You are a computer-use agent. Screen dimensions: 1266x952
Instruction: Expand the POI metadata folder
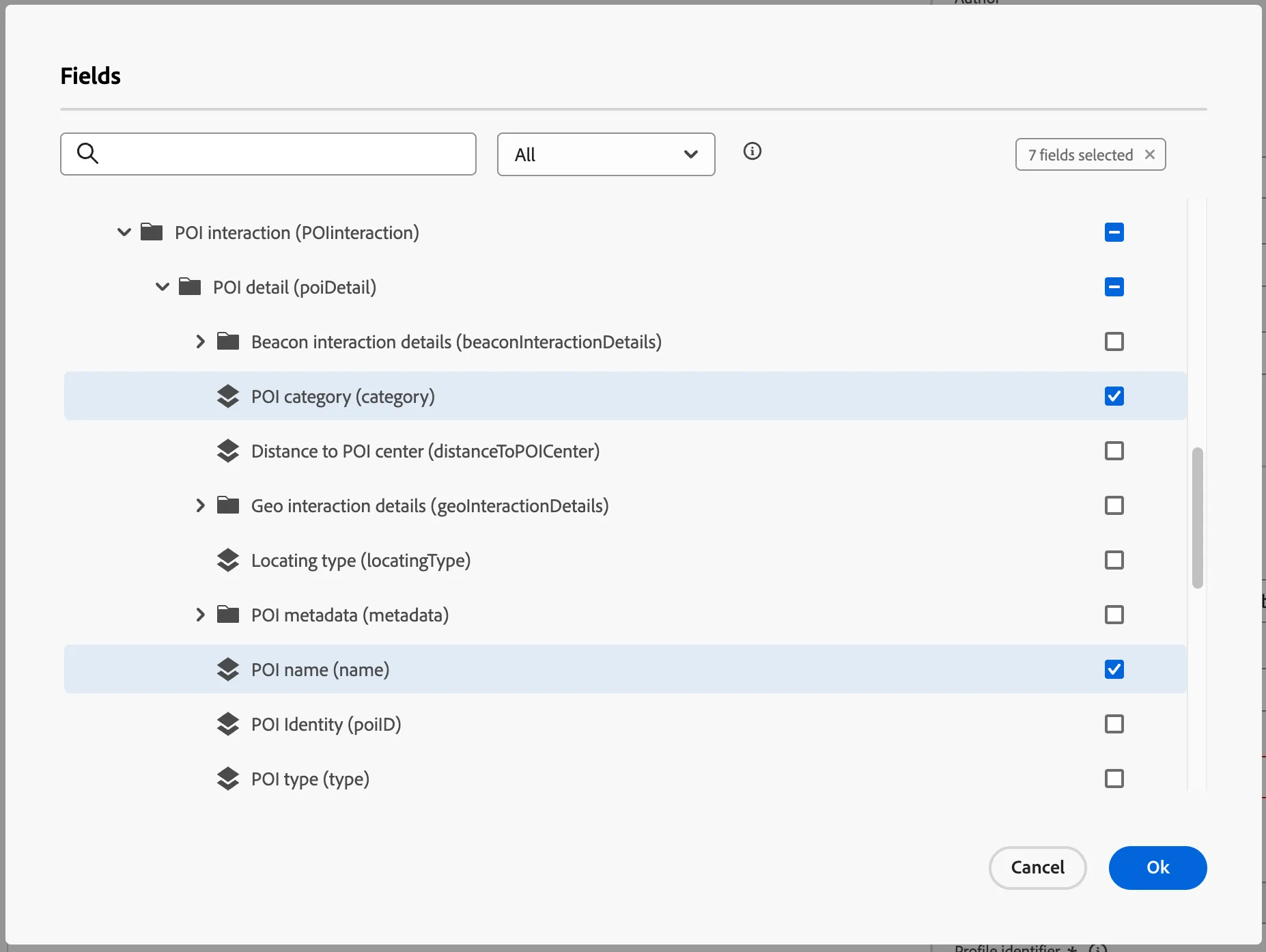click(200, 615)
